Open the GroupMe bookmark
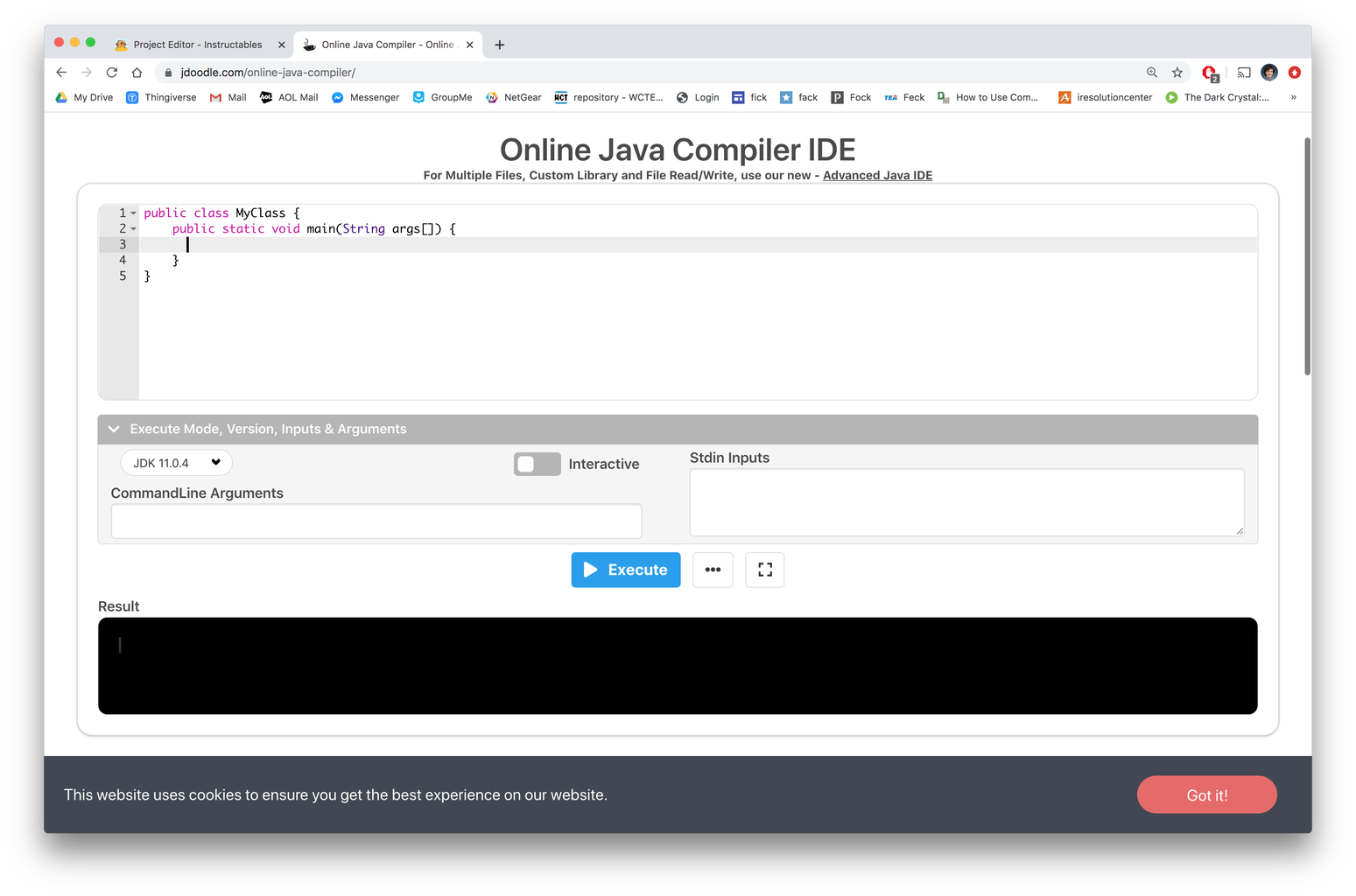Image resolution: width=1356 pixels, height=896 pixels. coord(442,97)
